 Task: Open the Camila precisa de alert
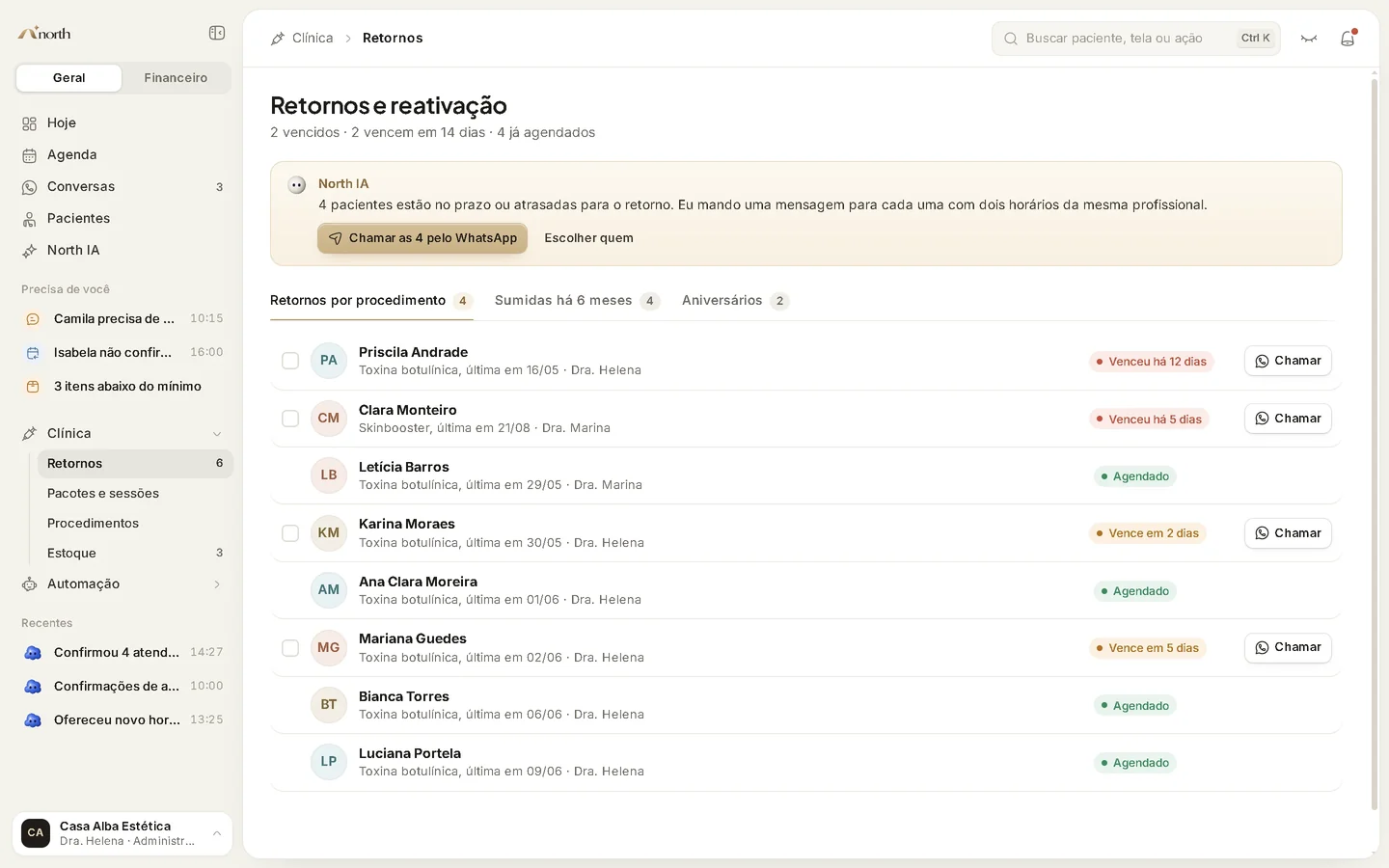coord(123,318)
